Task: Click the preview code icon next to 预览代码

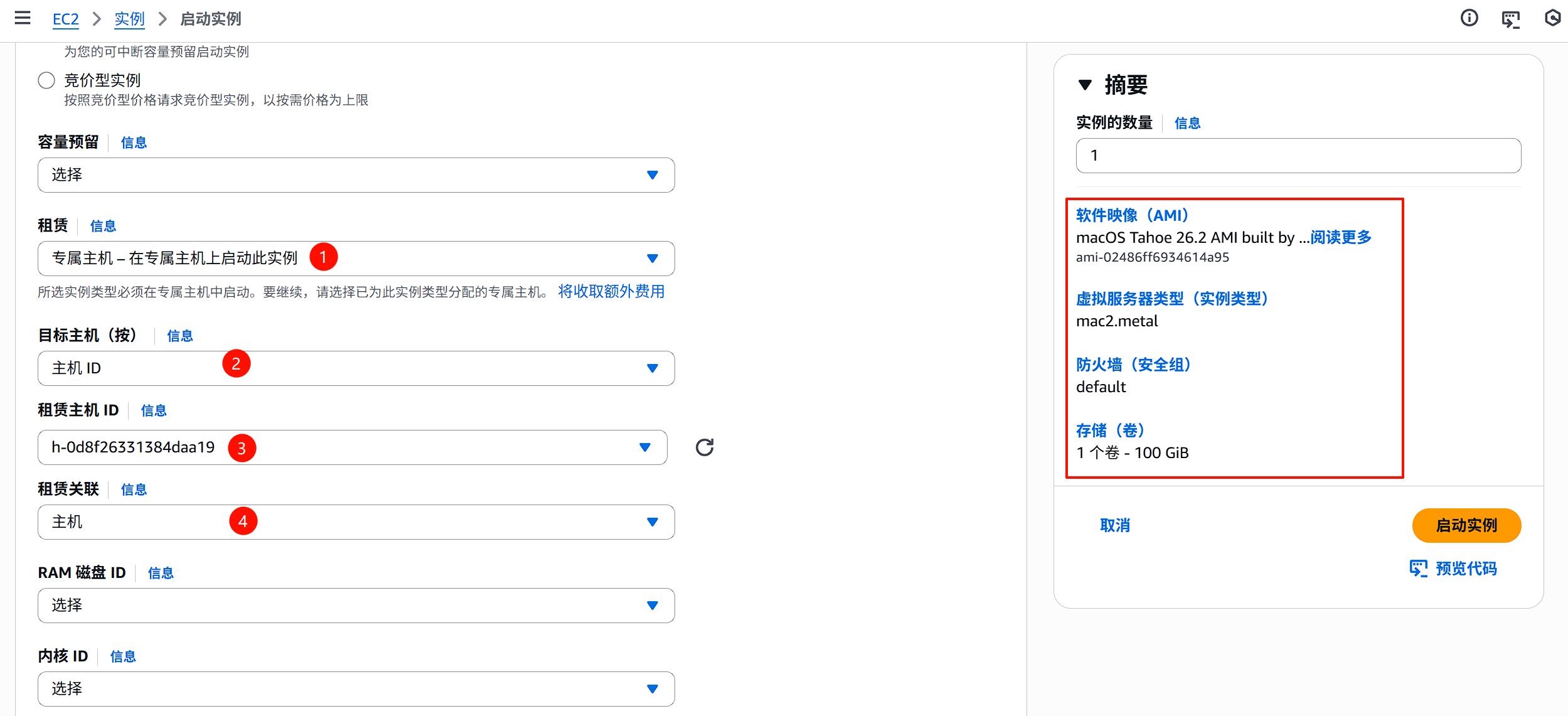Action: pos(1419,568)
